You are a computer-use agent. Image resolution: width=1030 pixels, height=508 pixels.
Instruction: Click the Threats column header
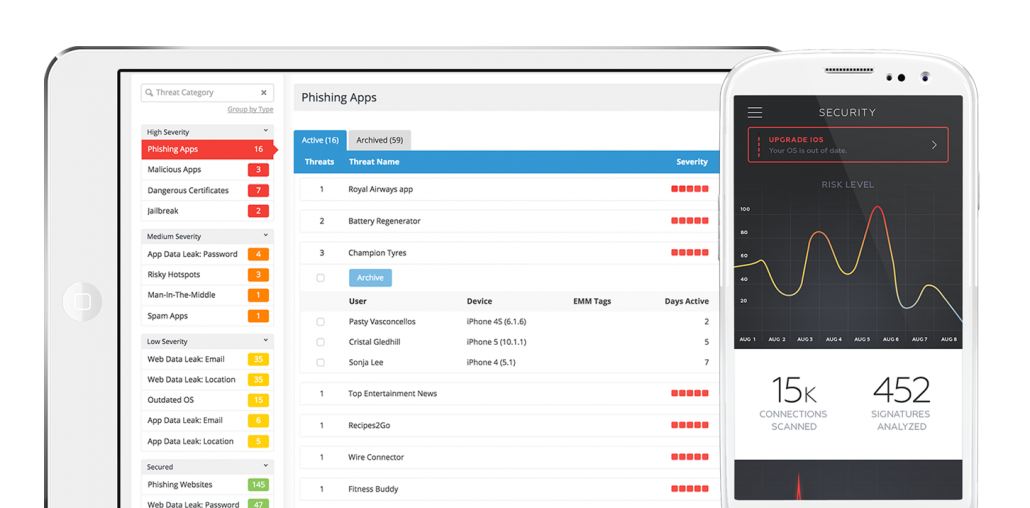[x=319, y=162]
